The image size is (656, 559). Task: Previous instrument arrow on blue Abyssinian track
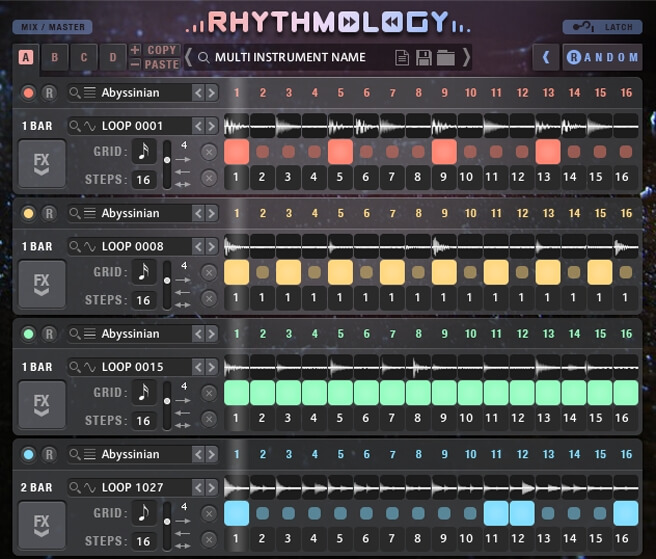198,454
